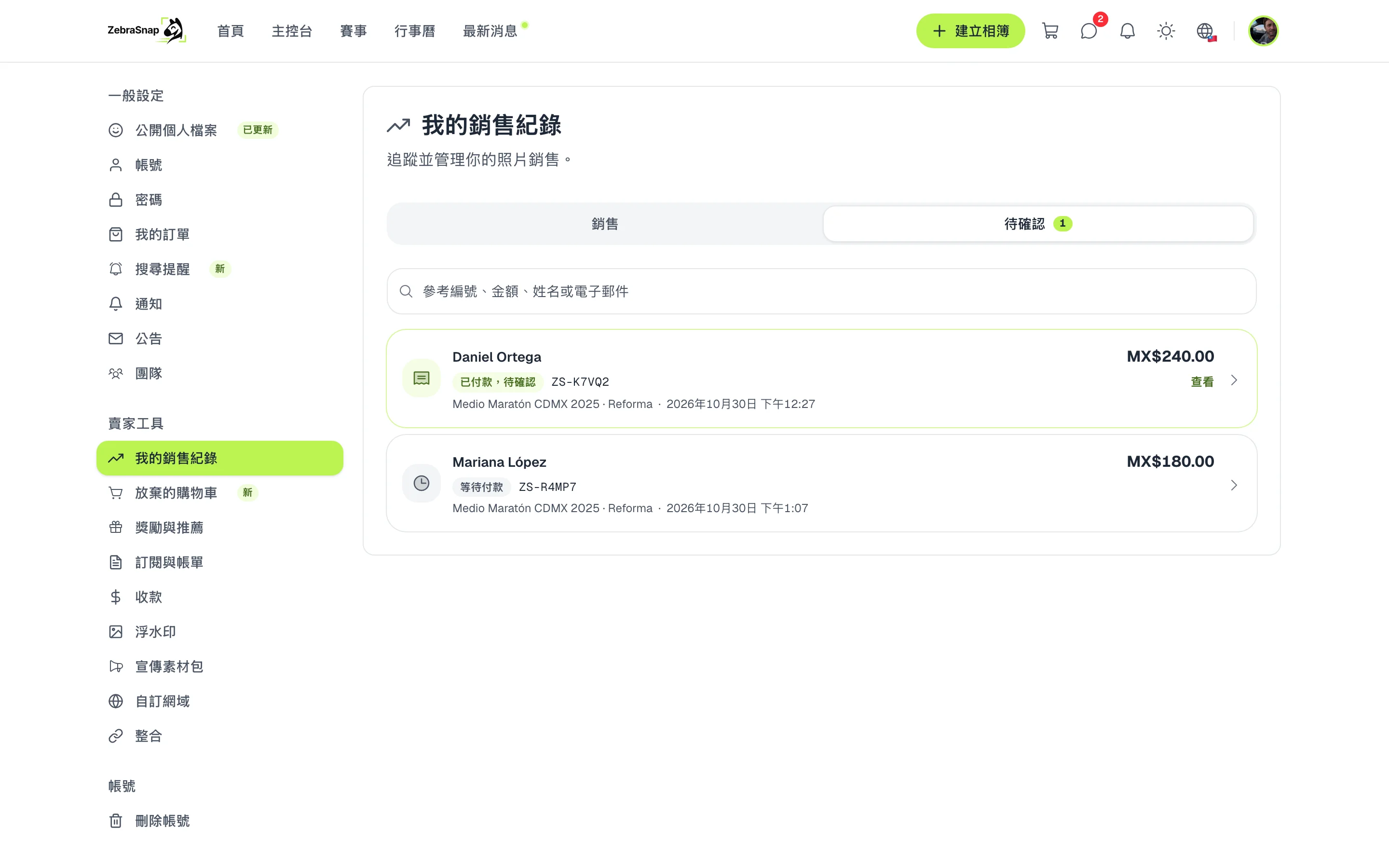Click the ZebraSnap logo
Screen dimensions: 1389x868
(146, 30)
